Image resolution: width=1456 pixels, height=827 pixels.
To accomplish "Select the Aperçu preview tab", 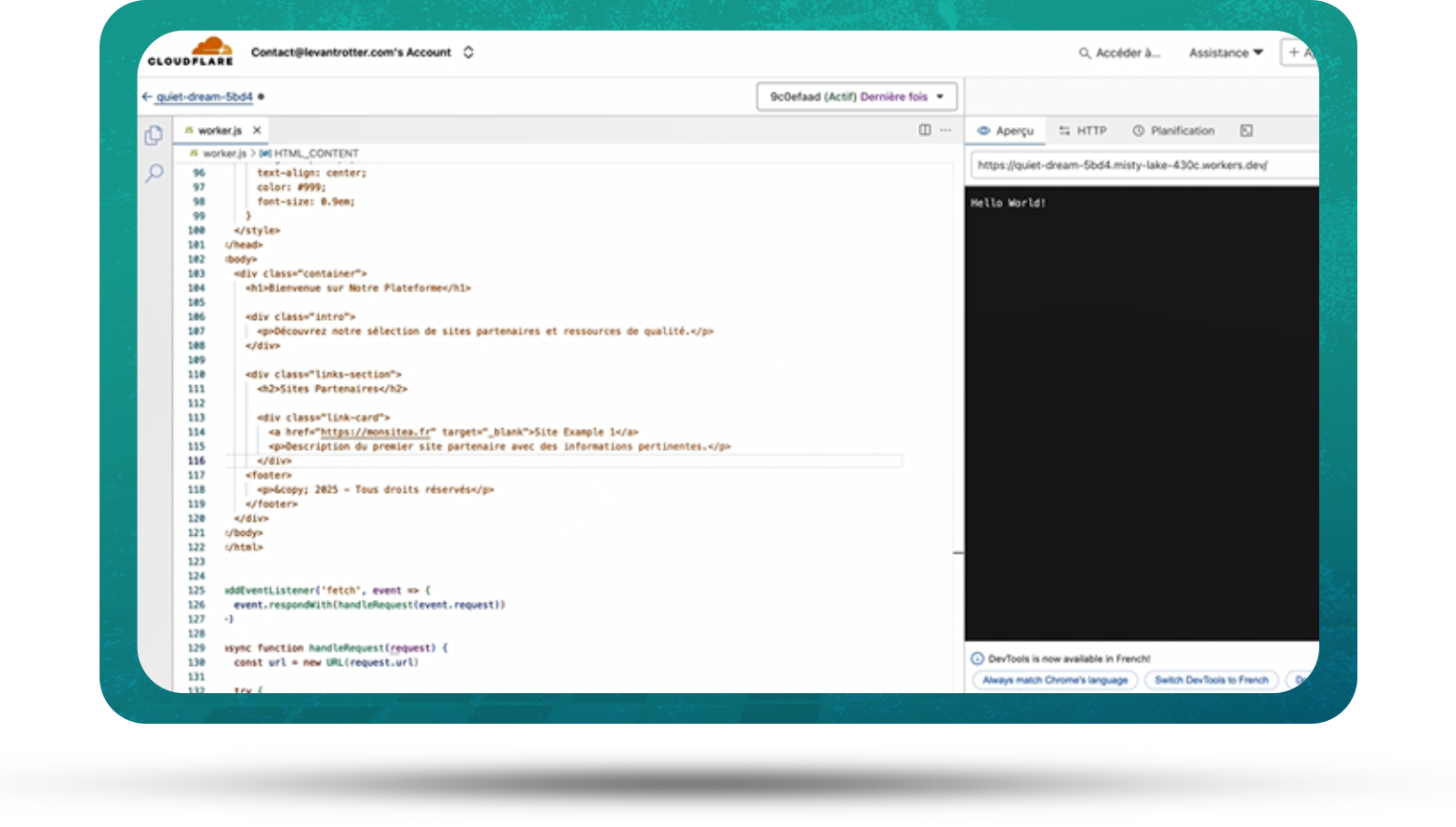I will pyautogui.click(x=1006, y=131).
